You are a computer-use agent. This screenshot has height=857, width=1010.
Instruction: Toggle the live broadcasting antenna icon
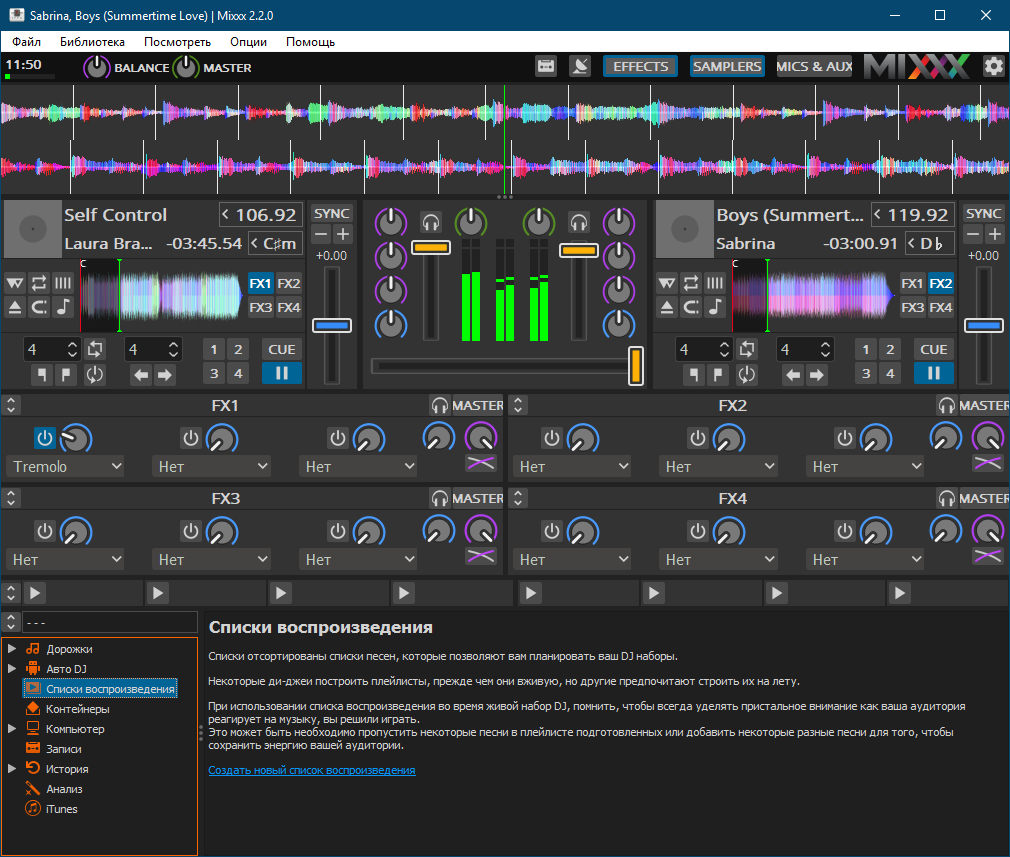pos(580,66)
